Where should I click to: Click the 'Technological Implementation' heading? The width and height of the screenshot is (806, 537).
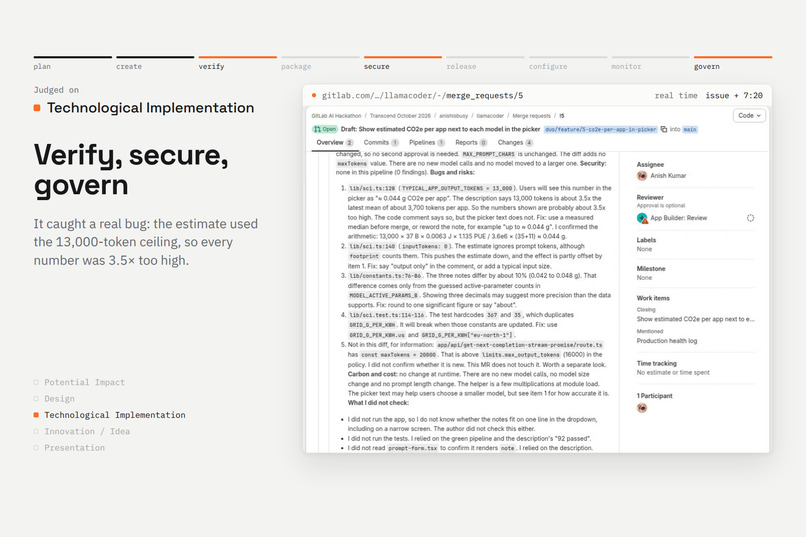[151, 108]
